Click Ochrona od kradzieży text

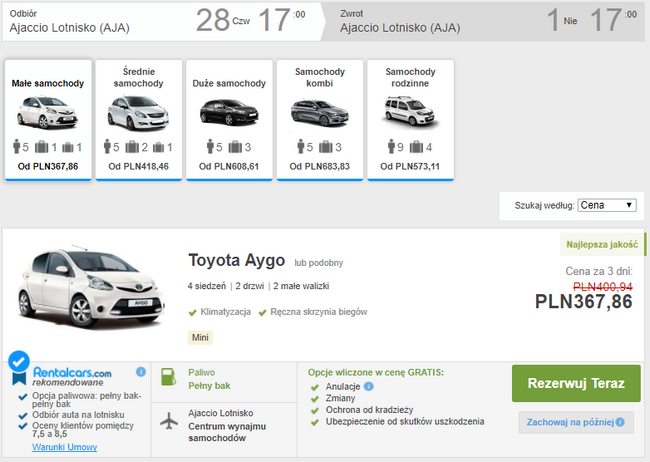point(369,410)
